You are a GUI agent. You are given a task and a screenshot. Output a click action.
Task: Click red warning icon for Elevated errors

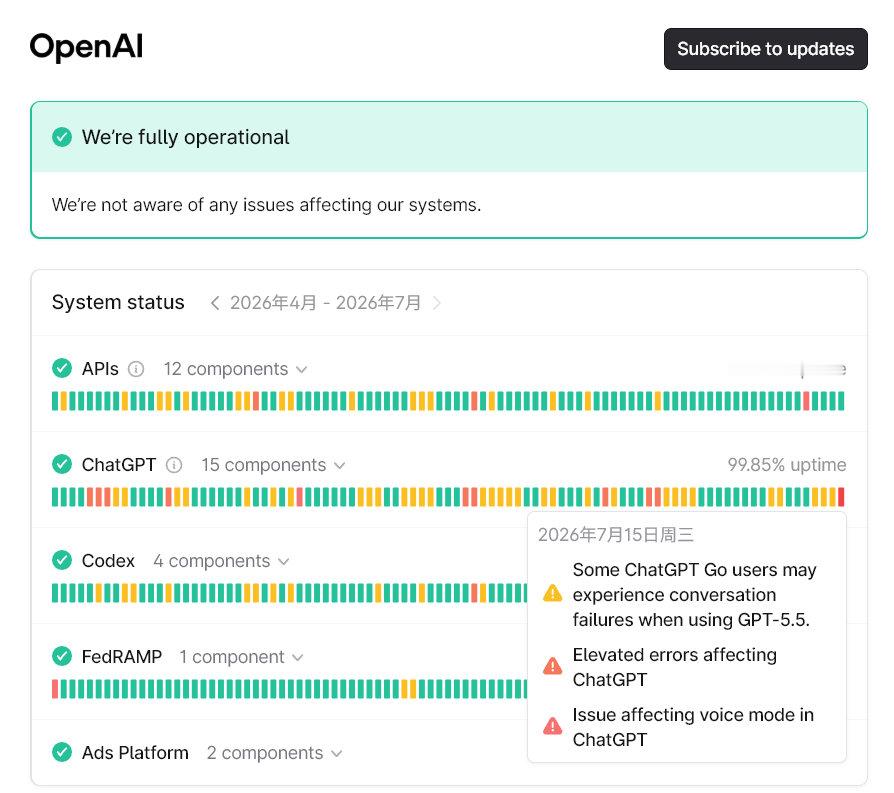[x=552, y=666]
